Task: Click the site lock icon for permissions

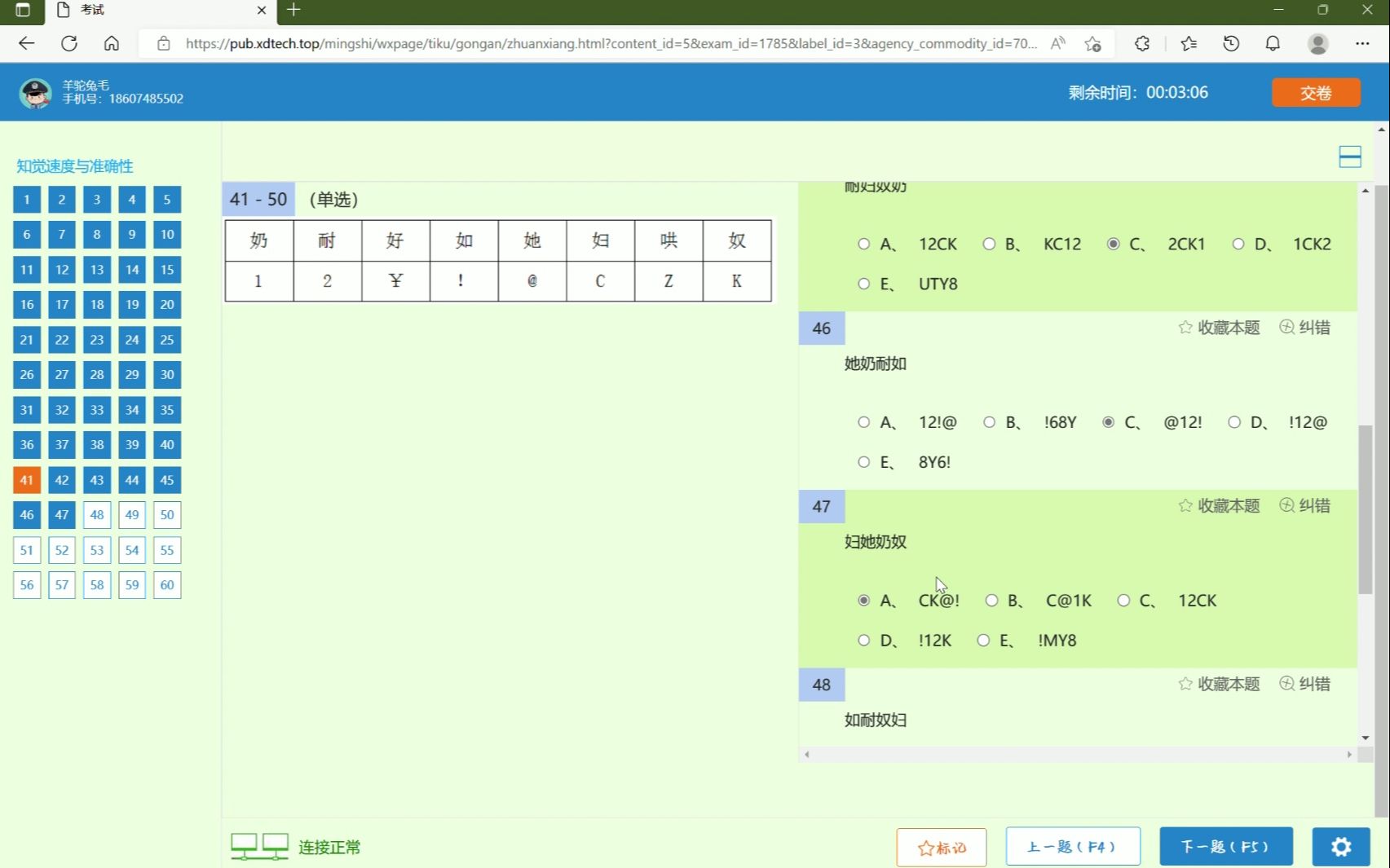Action: [161, 43]
